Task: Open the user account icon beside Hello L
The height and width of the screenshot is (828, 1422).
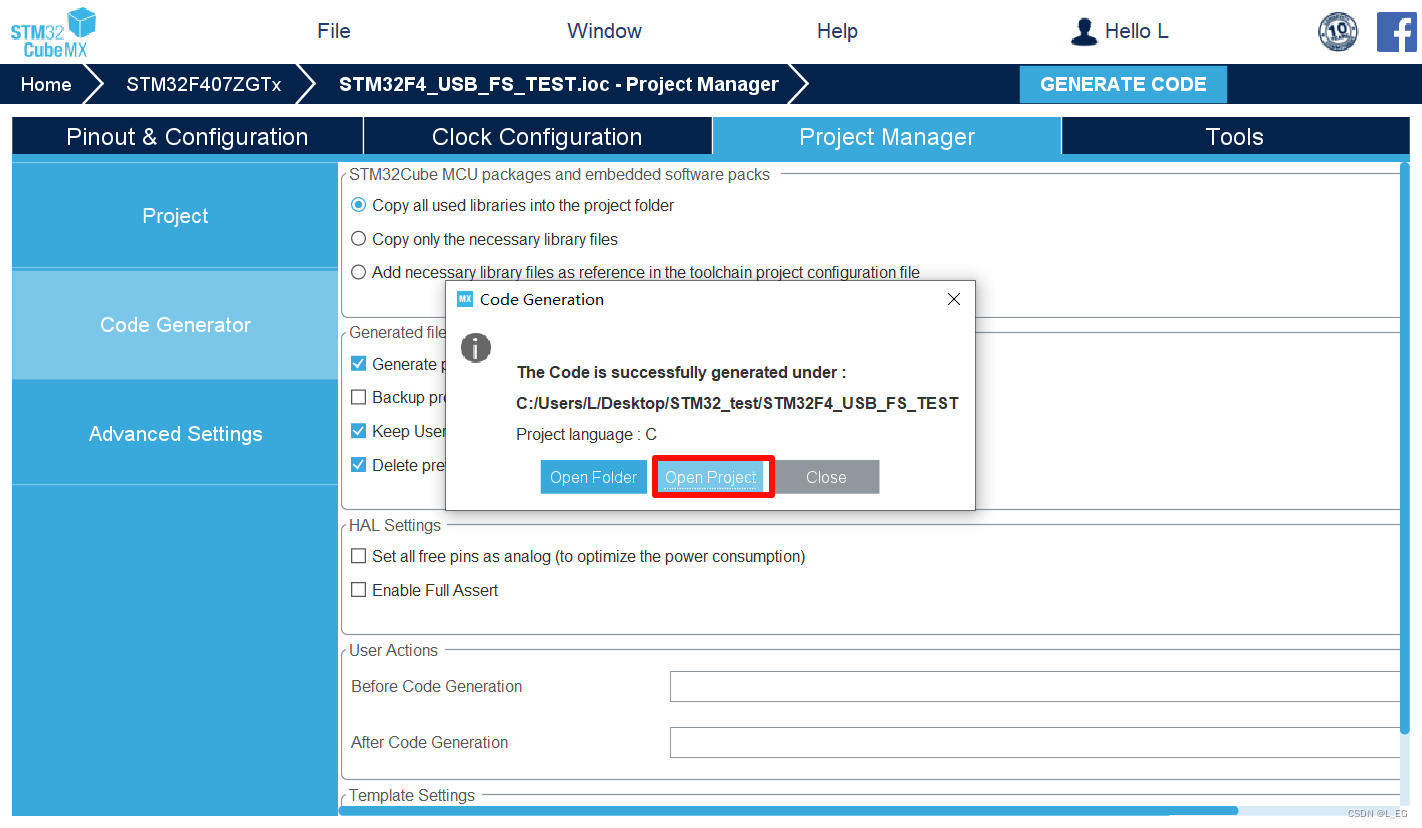Action: 1083,31
